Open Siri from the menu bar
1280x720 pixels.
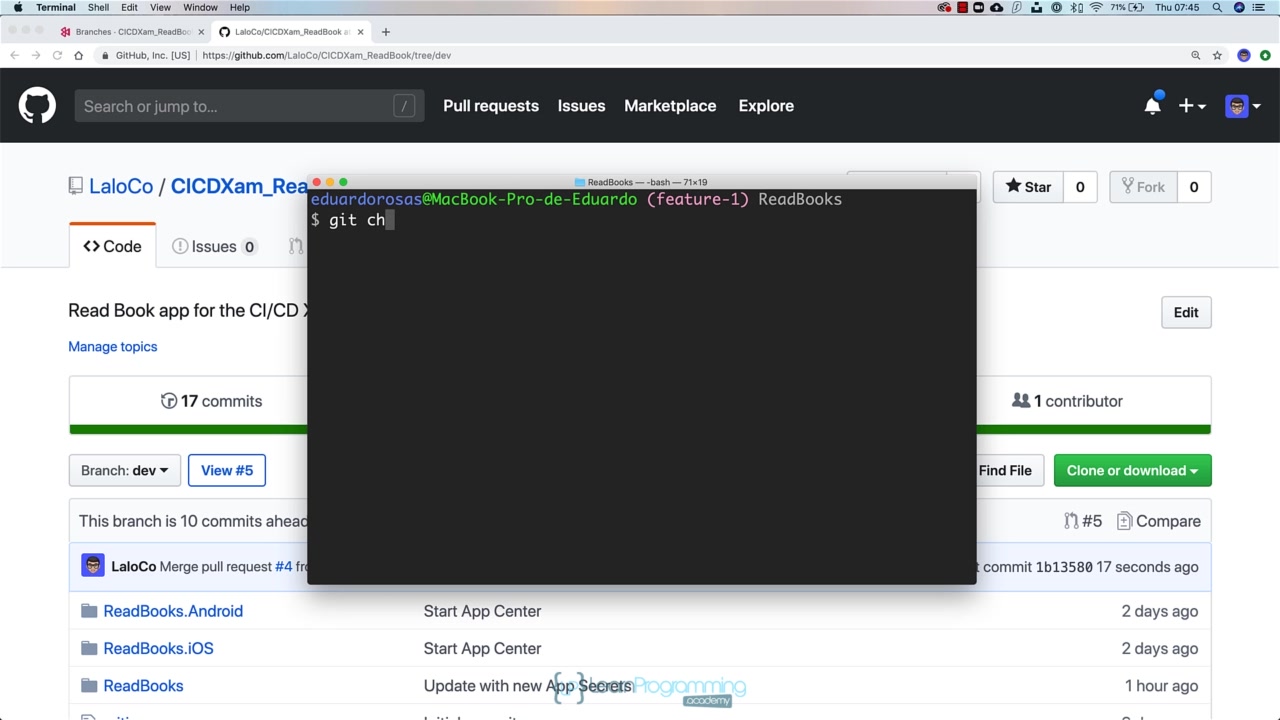(x=1240, y=7)
